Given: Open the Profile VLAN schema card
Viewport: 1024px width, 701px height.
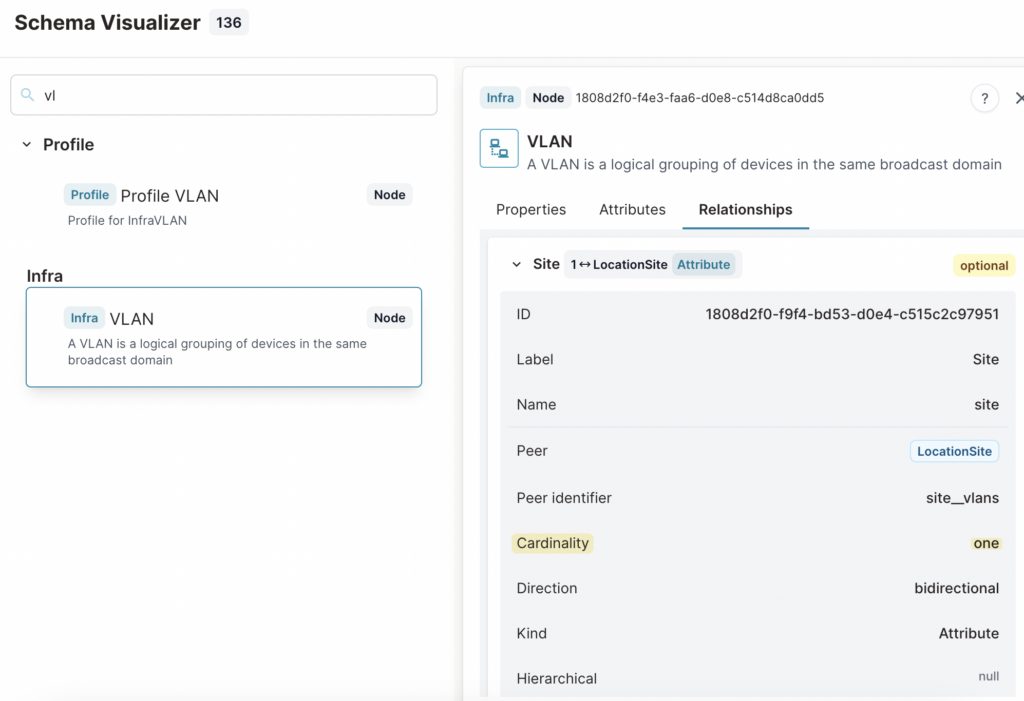Looking at the screenshot, I should tap(223, 206).
